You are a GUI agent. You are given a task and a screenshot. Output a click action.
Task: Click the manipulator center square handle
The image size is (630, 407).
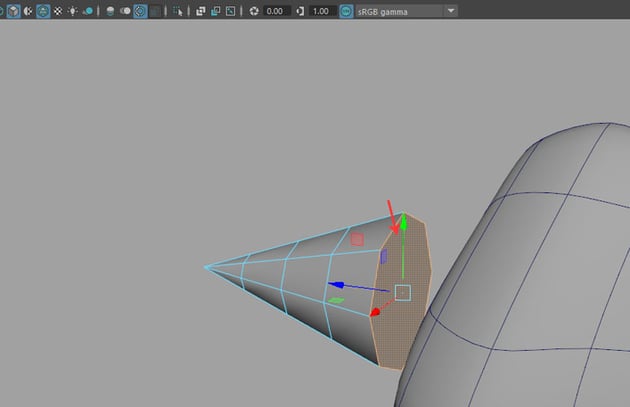click(x=403, y=292)
